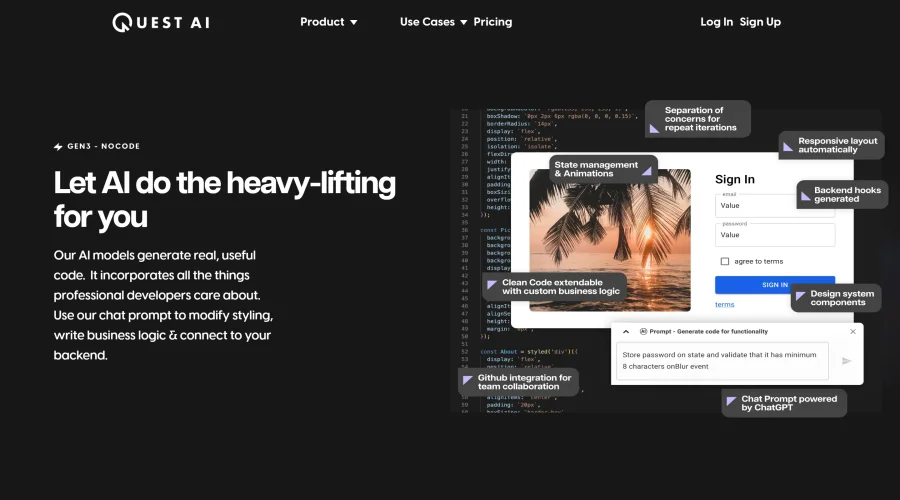Click the Chat Prompt powered by ChatGPT callout
The height and width of the screenshot is (500, 900).
point(784,403)
